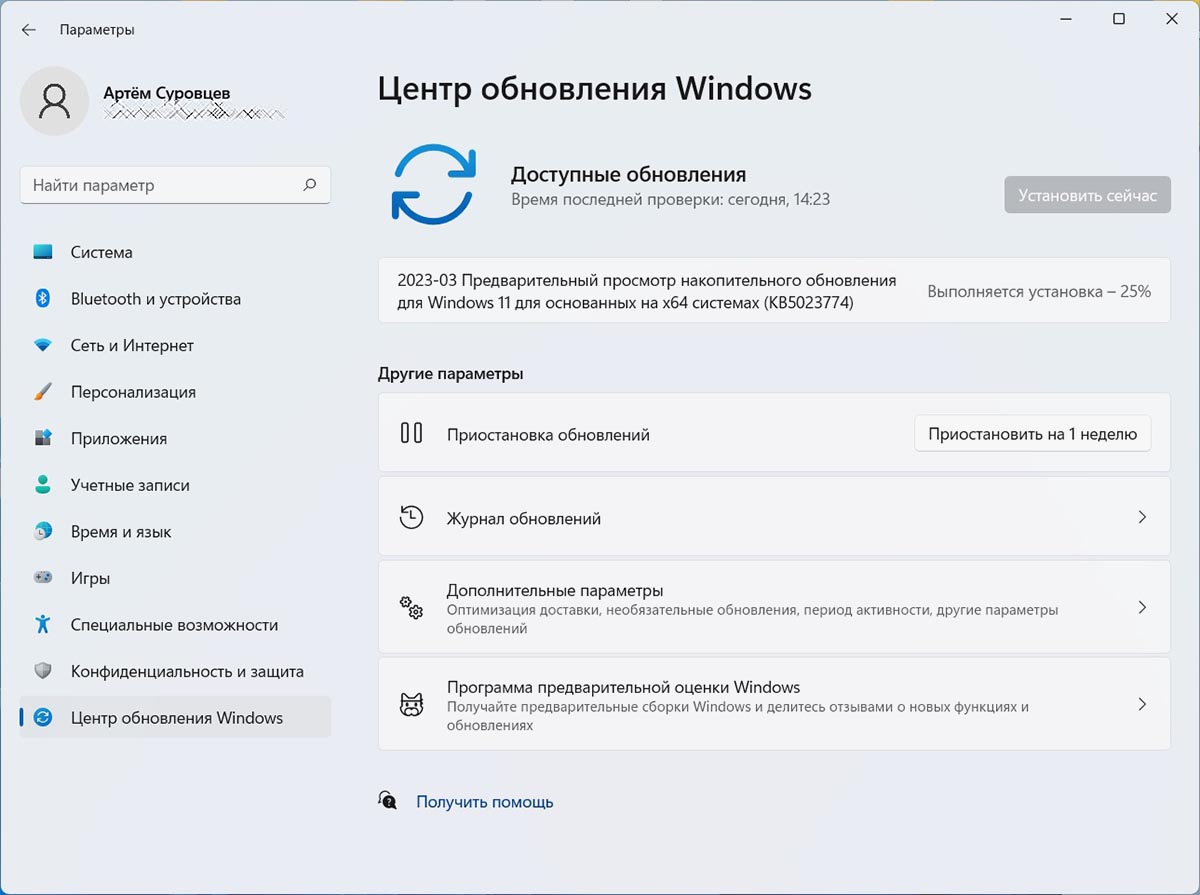1200x895 pixels.
Task: Maximize the Параметры window
Action: [x=1119, y=20]
